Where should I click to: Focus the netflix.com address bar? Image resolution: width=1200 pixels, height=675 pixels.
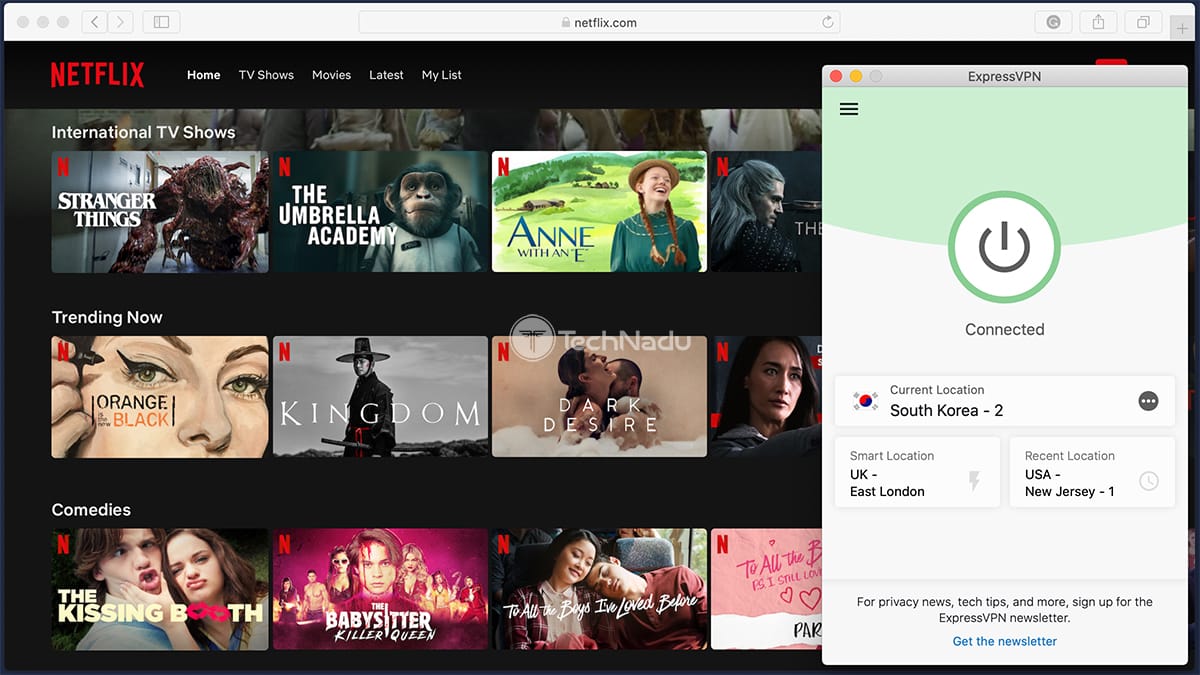pos(599,22)
